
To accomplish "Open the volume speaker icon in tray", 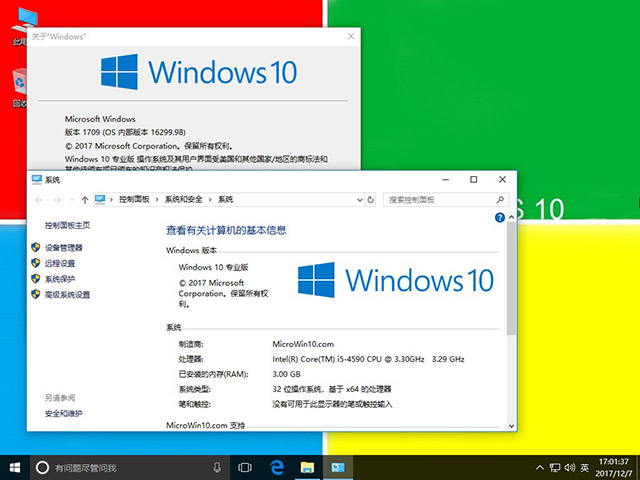I will [570, 468].
